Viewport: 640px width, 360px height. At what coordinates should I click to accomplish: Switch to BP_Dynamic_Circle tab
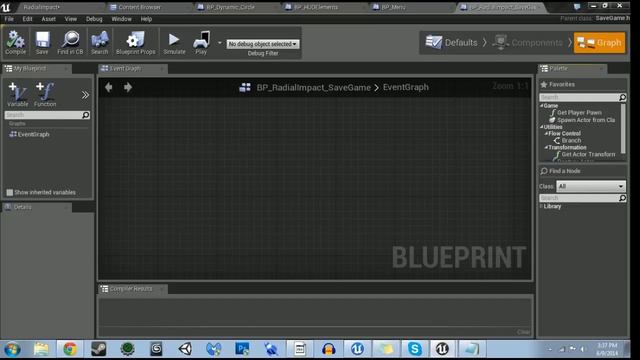(x=230, y=7)
